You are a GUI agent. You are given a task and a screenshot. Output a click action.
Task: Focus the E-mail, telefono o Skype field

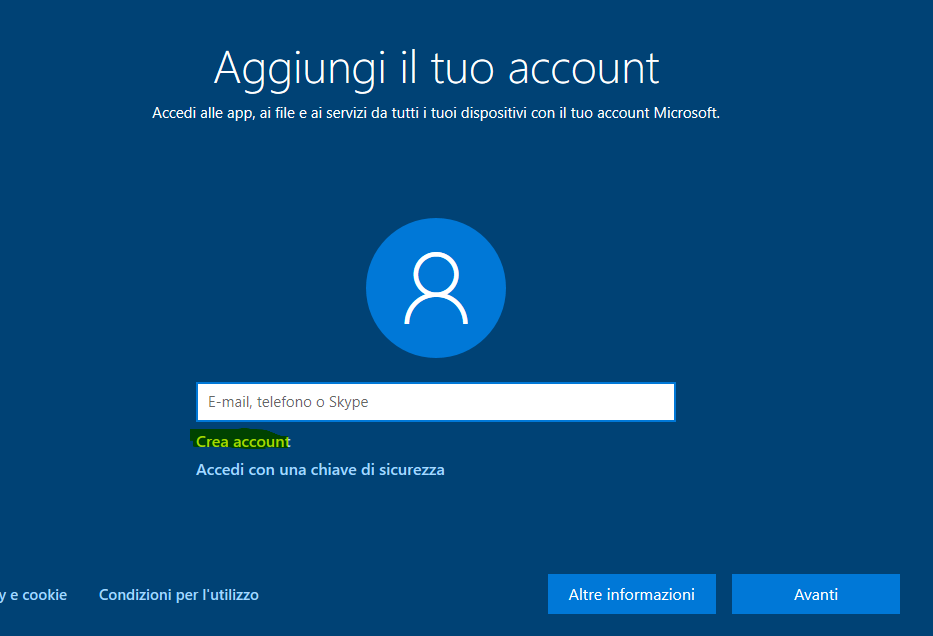436,402
